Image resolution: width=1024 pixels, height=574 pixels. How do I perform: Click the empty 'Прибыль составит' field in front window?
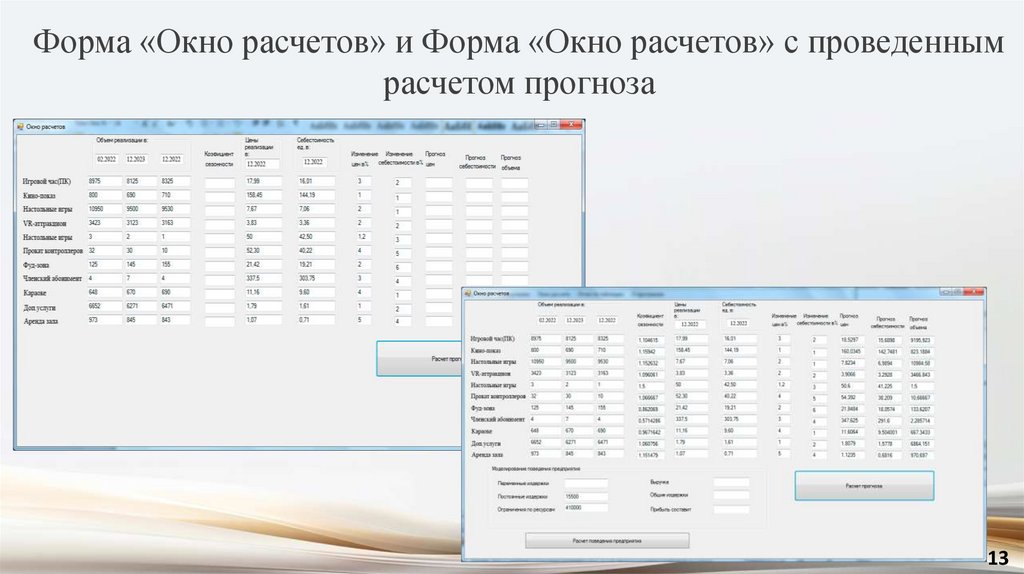(731, 509)
